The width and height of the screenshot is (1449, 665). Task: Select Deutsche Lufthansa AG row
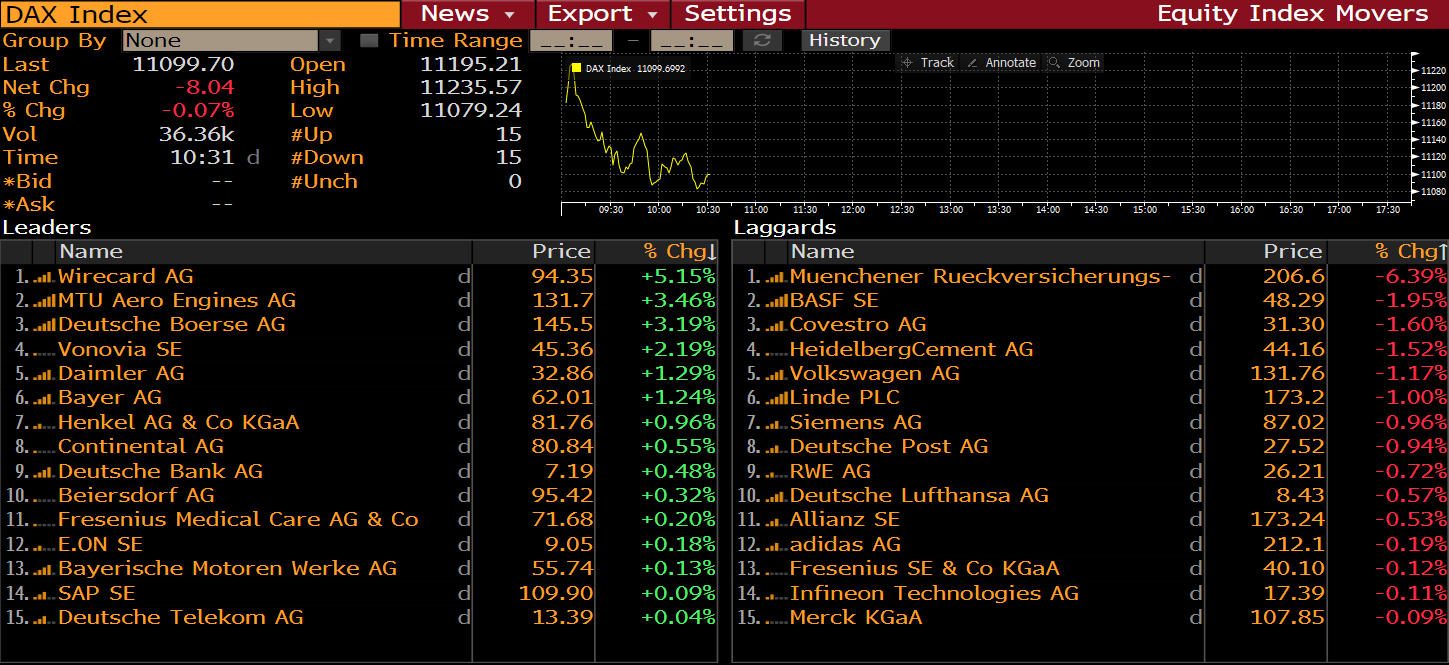pyautogui.click(x=1091, y=496)
